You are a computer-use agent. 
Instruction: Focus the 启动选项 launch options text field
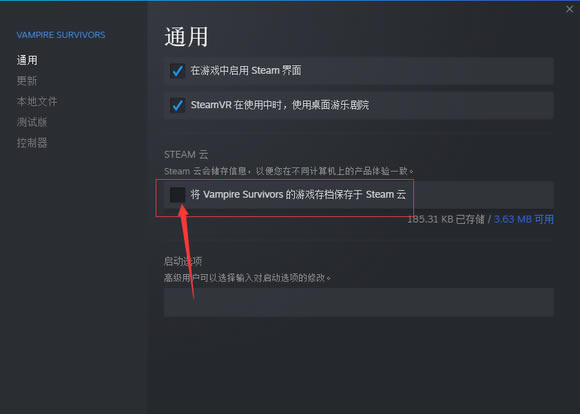pos(359,302)
